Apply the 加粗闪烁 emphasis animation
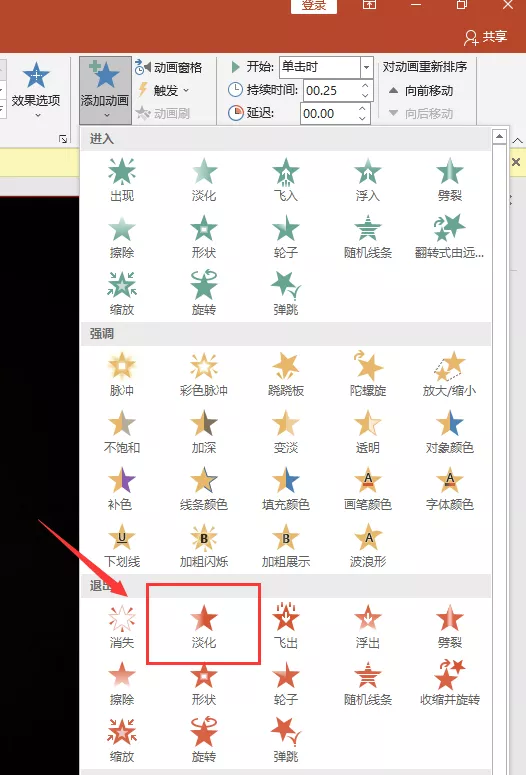Image resolution: width=526 pixels, height=775 pixels. coord(204,545)
